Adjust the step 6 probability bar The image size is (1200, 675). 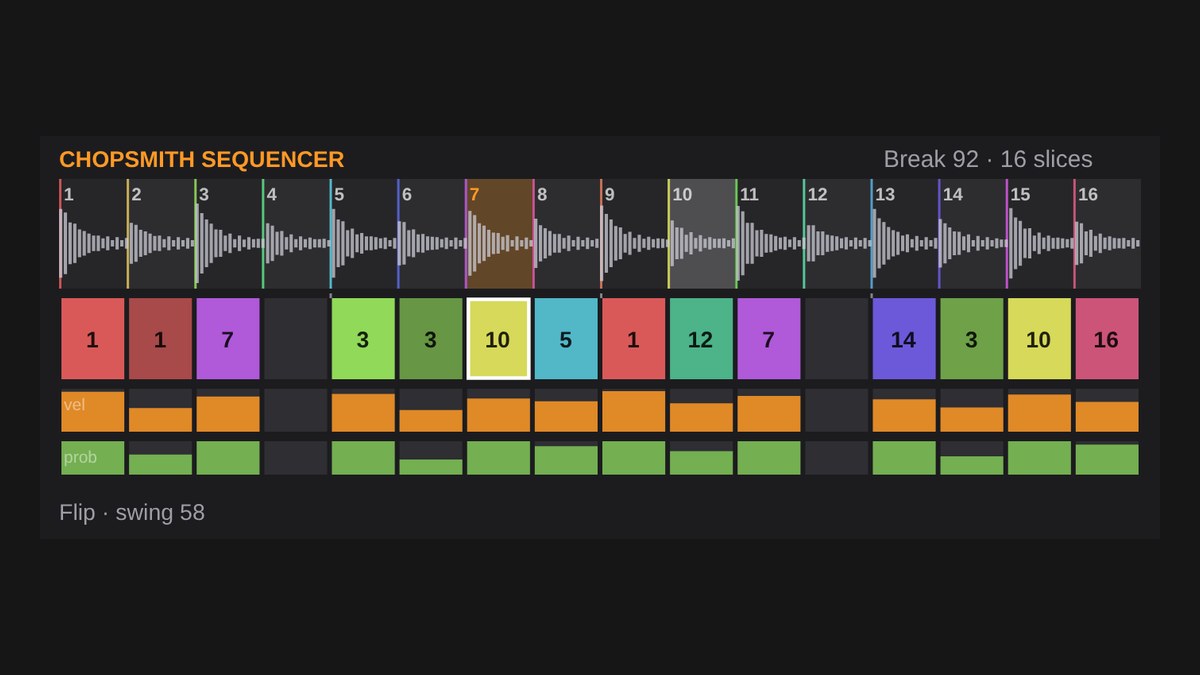pos(431,458)
